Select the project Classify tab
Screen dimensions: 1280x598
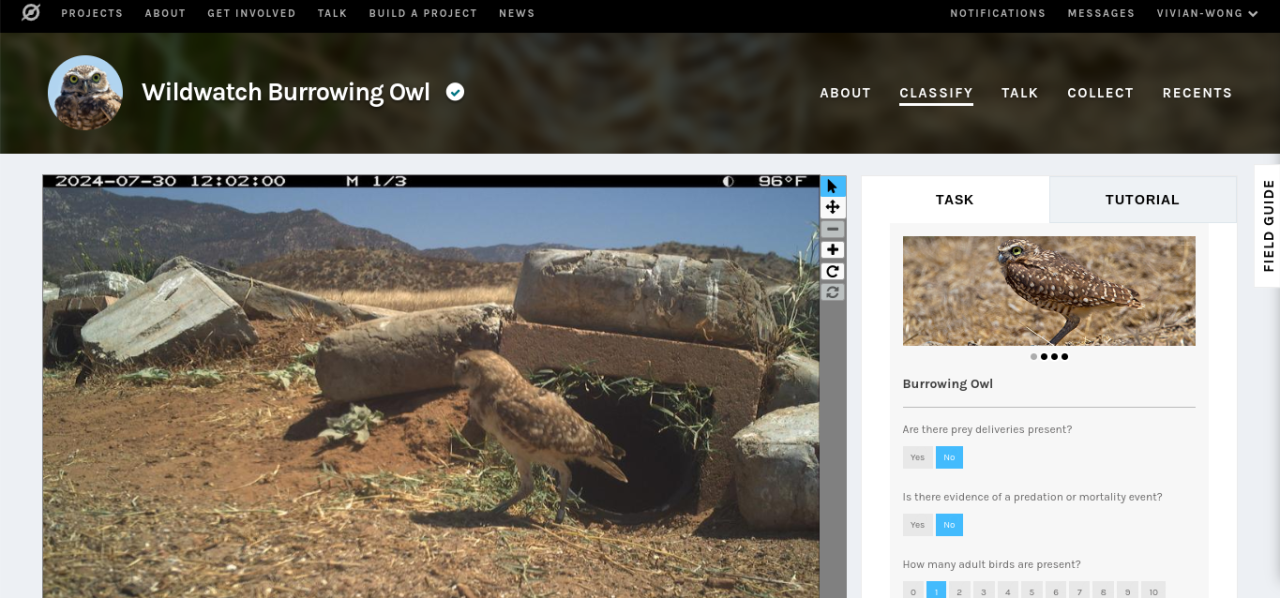point(936,93)
